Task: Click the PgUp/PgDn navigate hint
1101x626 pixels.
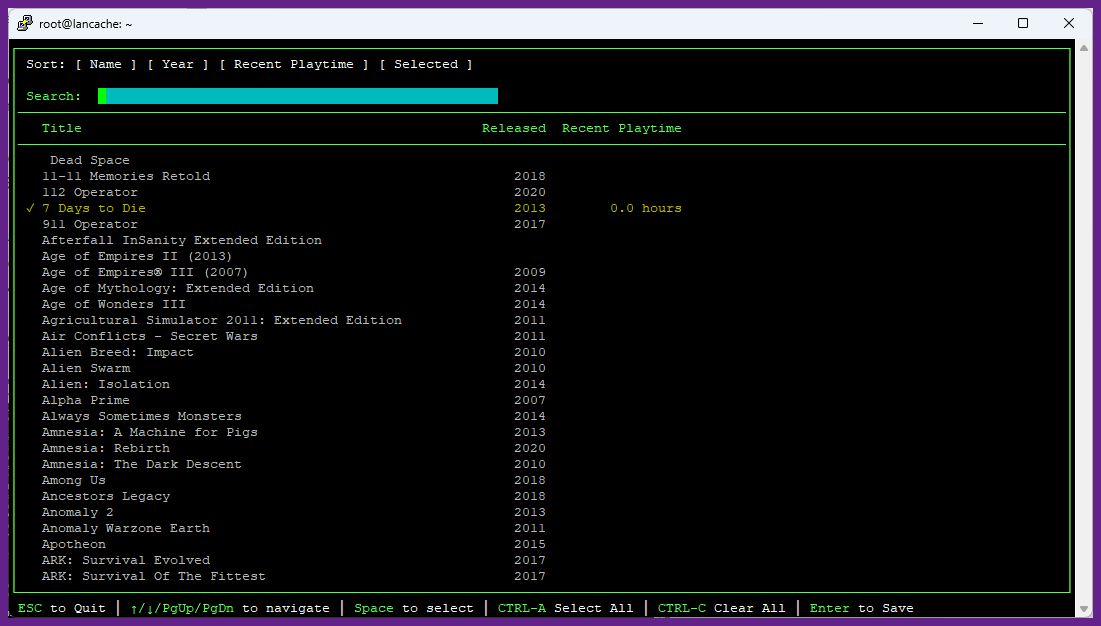Action: point(230,608)
